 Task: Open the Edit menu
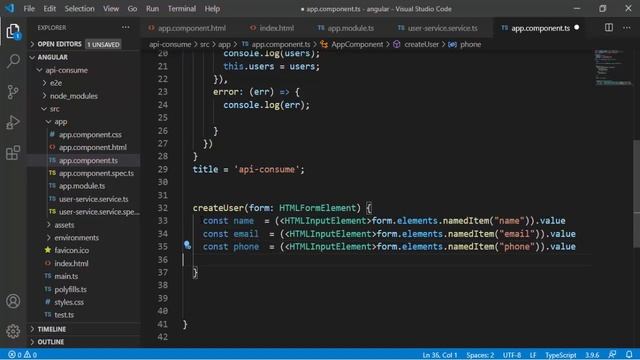click(x=49, y=9)
